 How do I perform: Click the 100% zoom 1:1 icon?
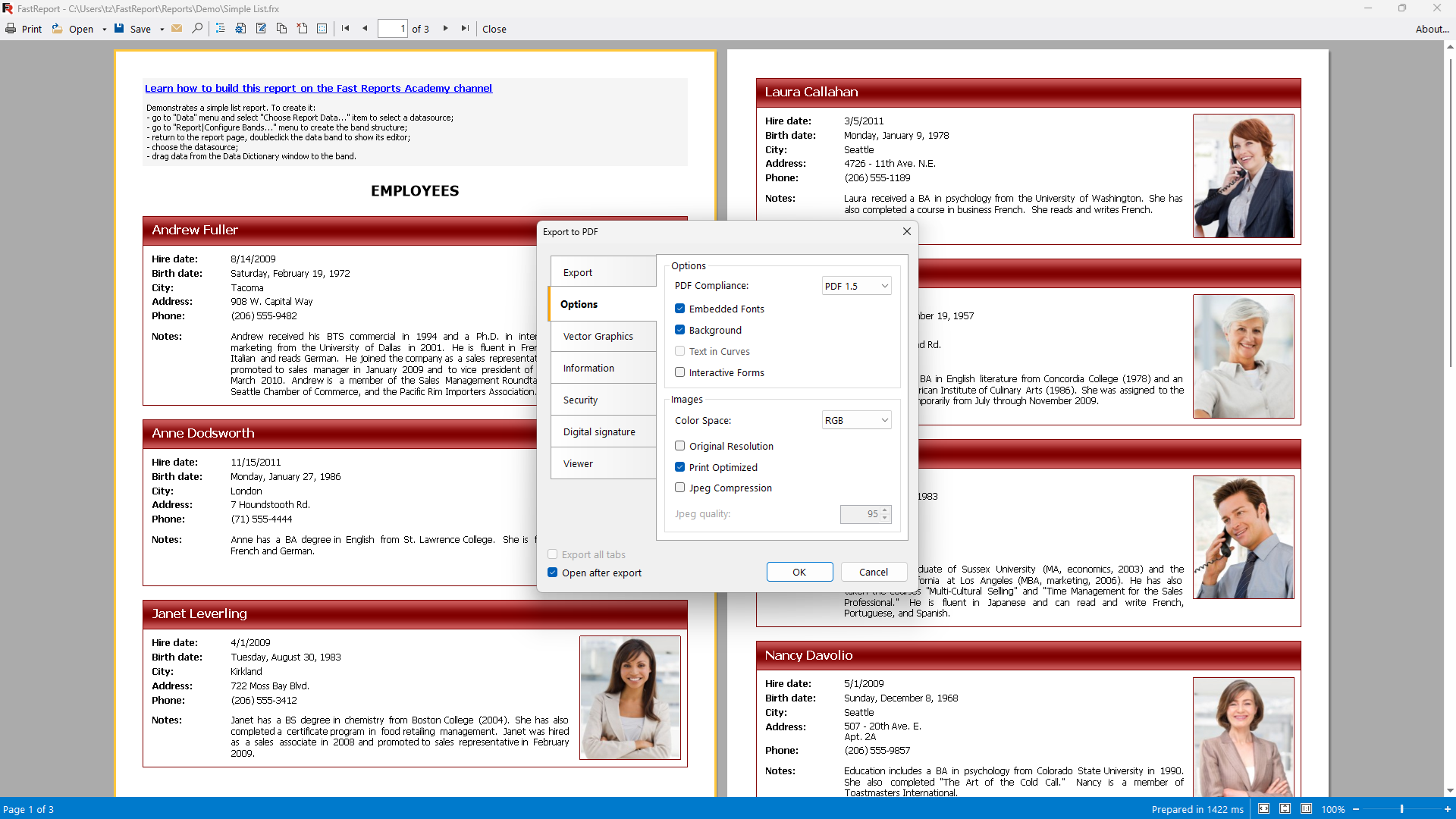pyautogui.click(x=1306, y=809)
